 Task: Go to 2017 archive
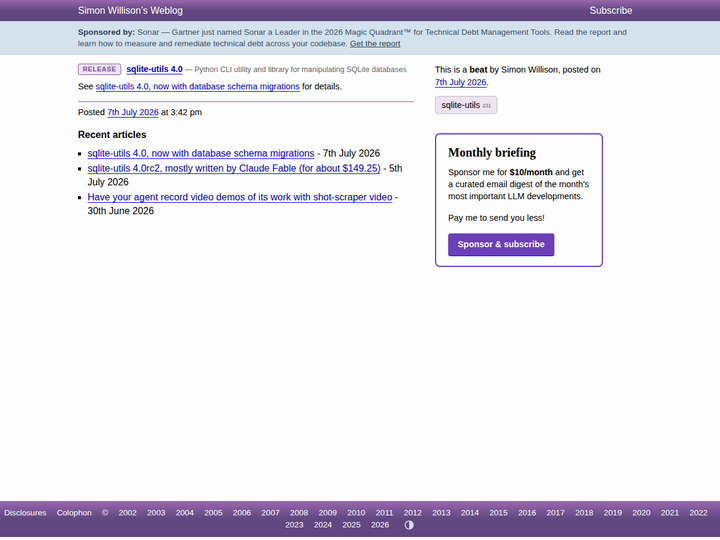tap(555, 513)
